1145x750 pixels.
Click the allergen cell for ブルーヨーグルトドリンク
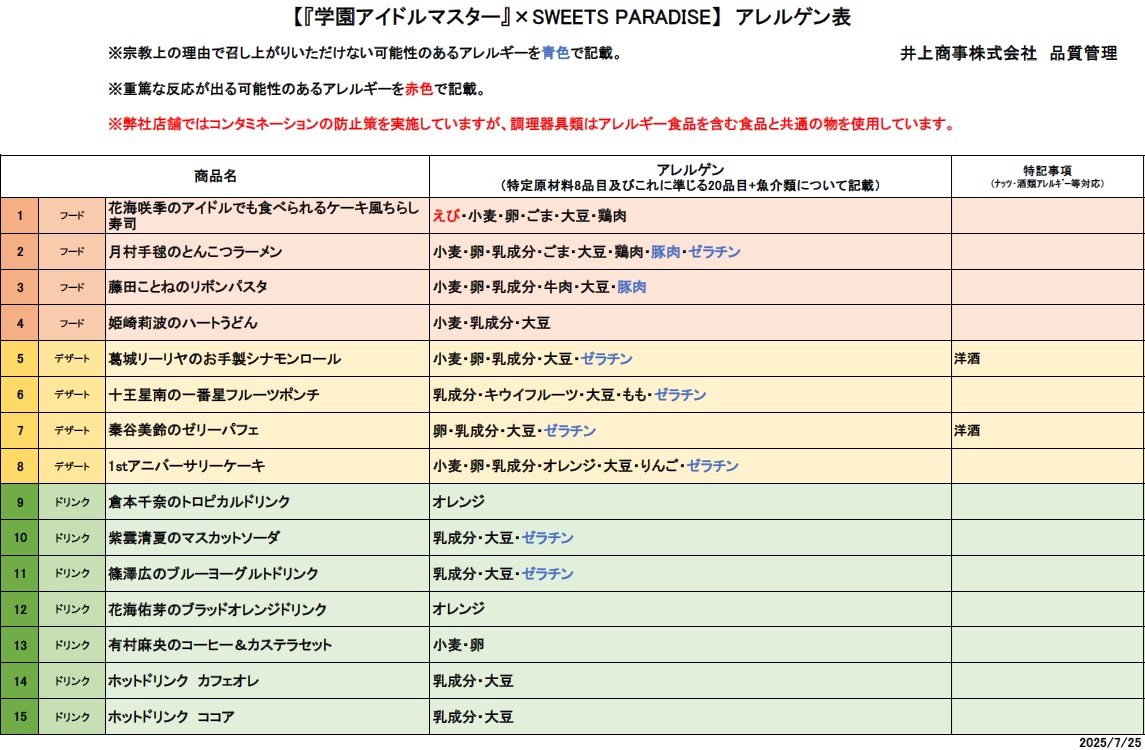click(690, 574)
